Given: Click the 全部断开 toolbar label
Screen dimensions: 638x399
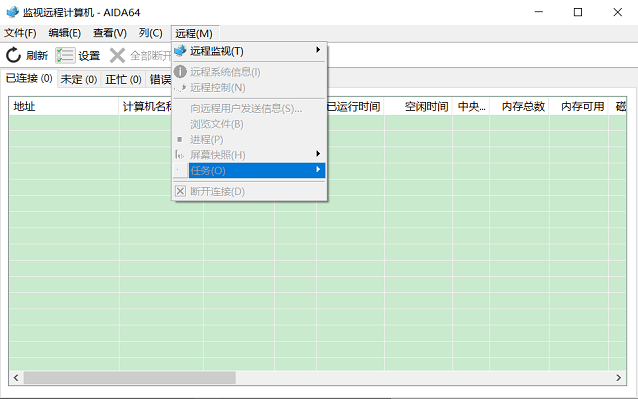Looking at the screenshot, I should 151,55.
